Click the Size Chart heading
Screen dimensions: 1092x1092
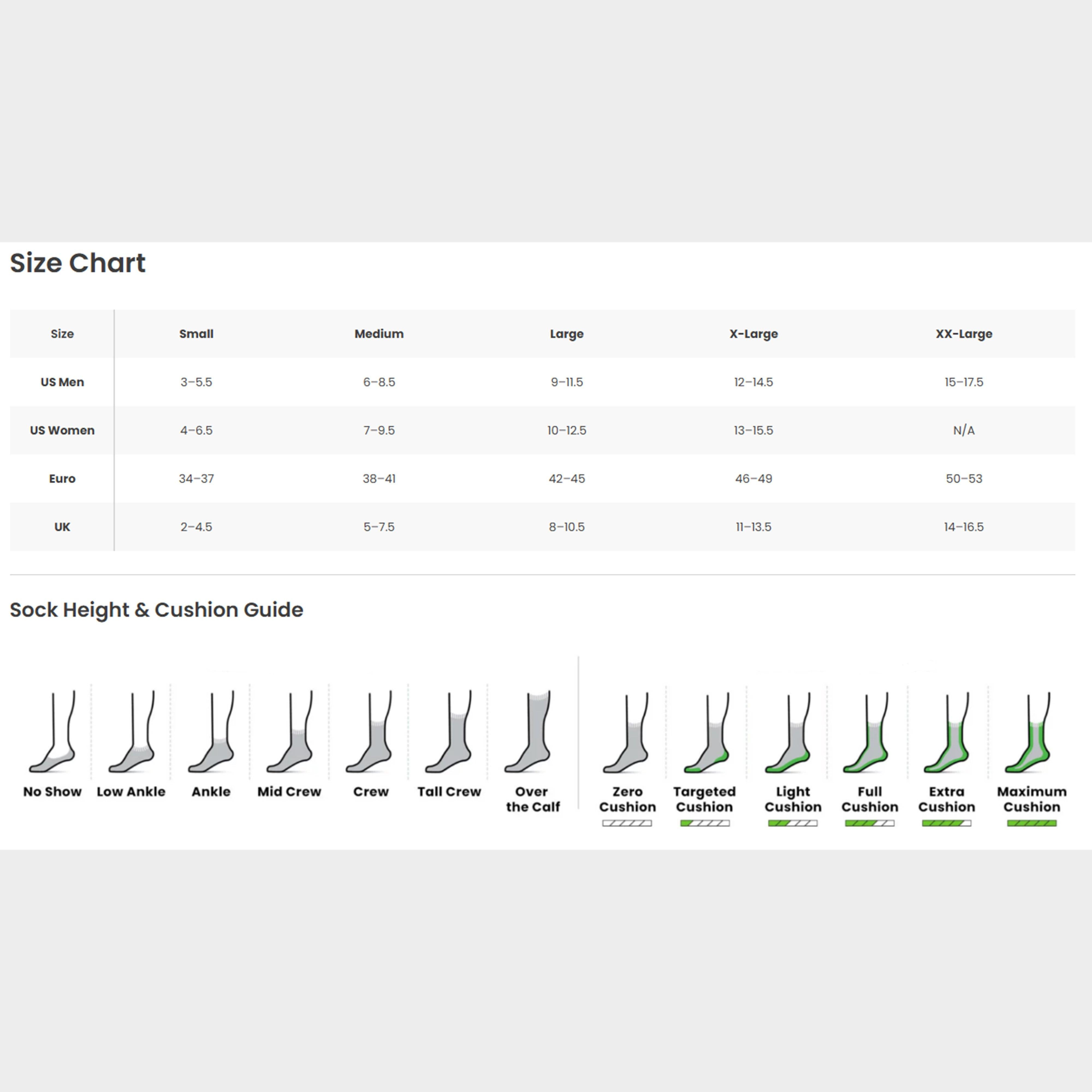pyautogui.click(x=78, y=263)
